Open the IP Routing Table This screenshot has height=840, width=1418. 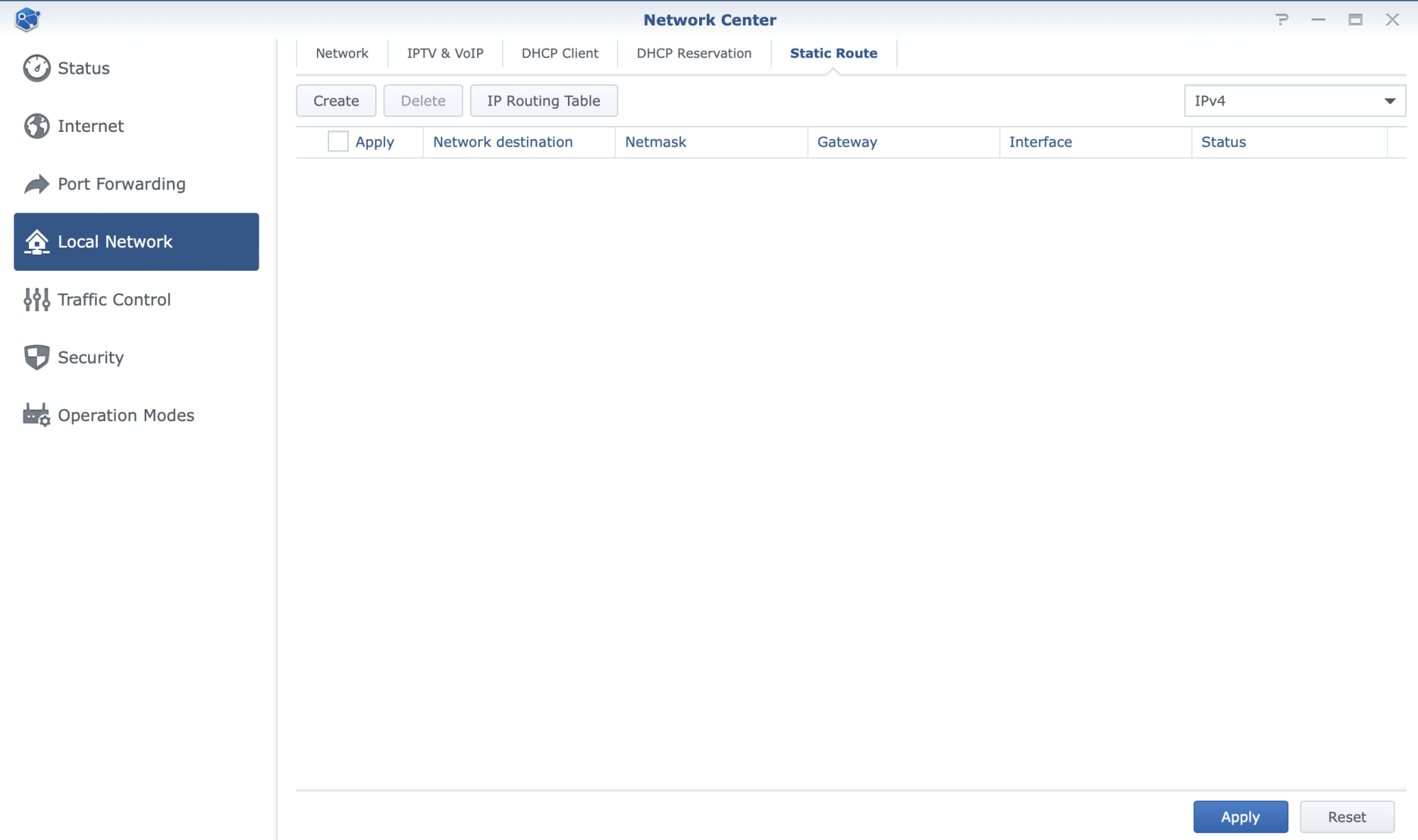[x=543, y=101]
